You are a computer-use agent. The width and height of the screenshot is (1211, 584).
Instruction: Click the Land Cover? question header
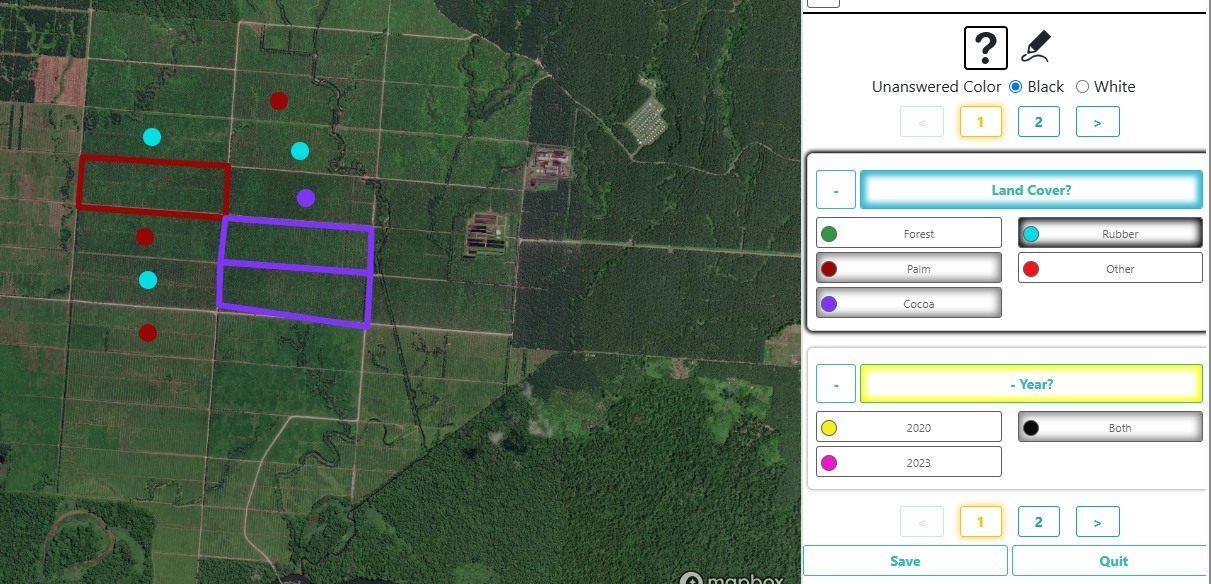coord(1031,190)
